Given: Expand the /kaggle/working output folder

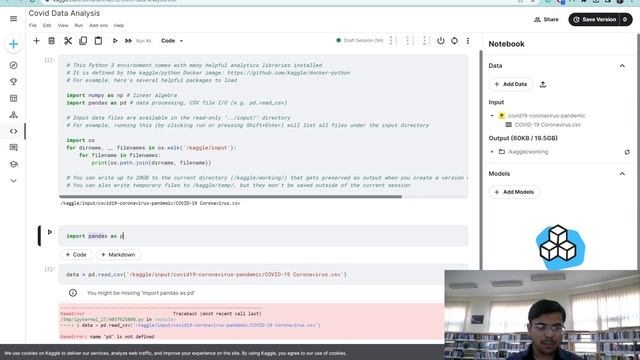Looking at the screenshot, I should pyautogui.click(x=492, y=151).
